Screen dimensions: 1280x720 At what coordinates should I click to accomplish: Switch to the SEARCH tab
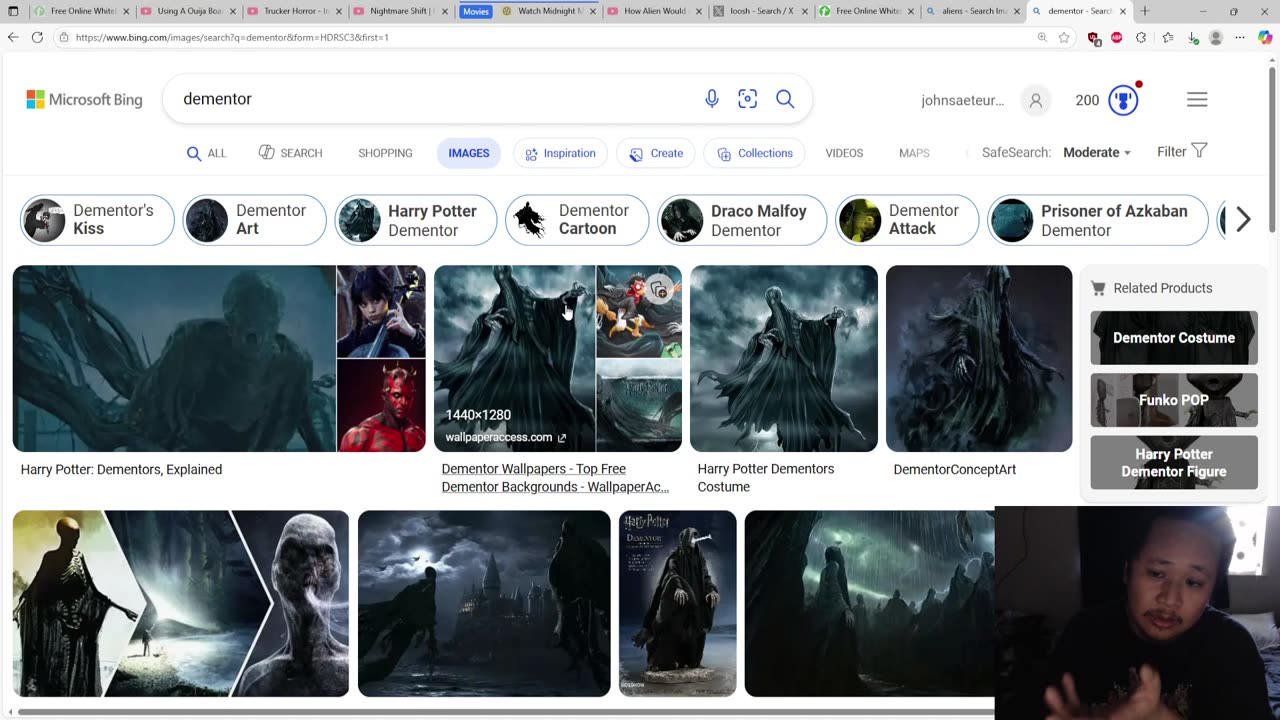[x=290, y=153]
